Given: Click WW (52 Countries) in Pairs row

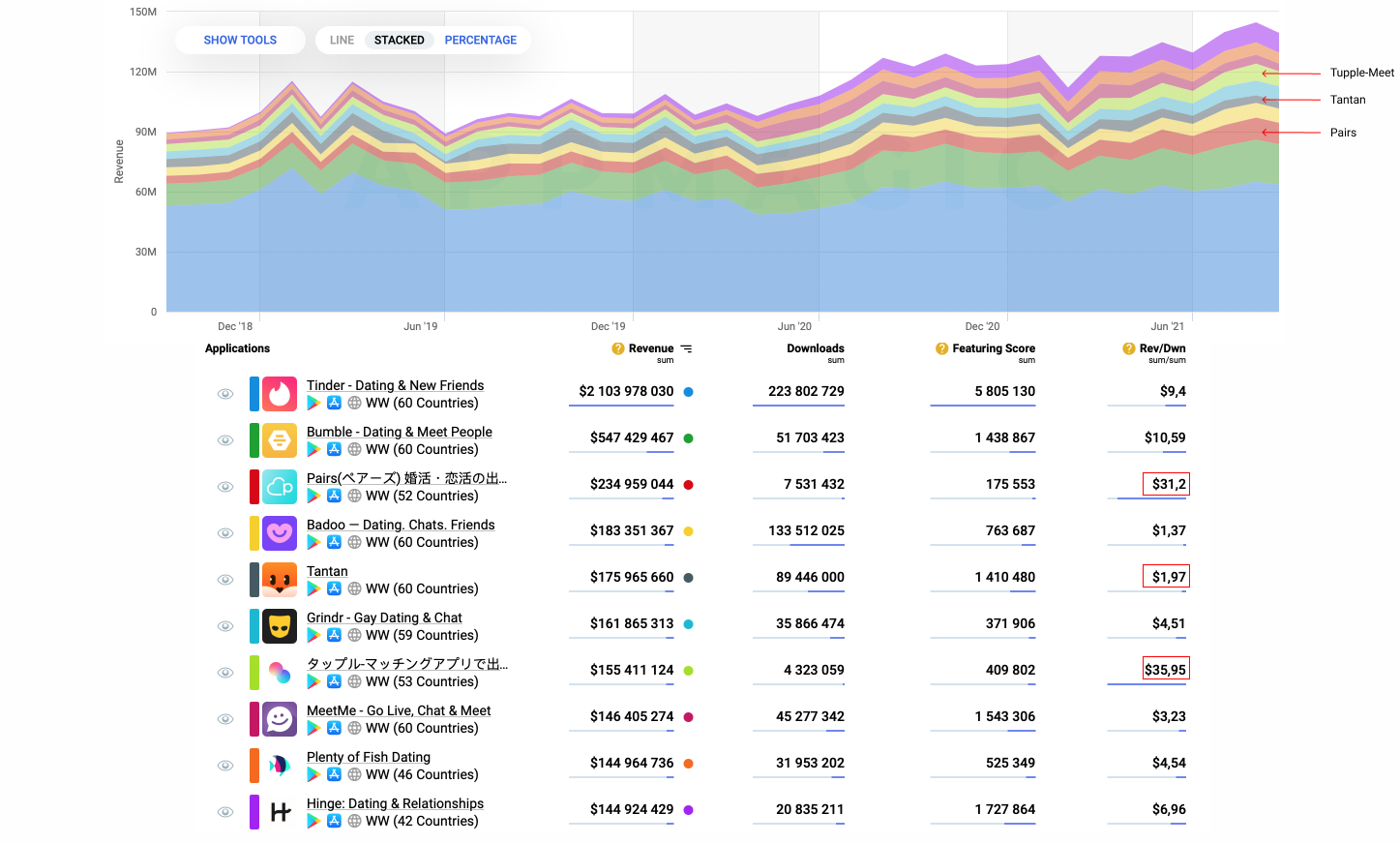Looking at the screenshot, I should pos(422,496).
